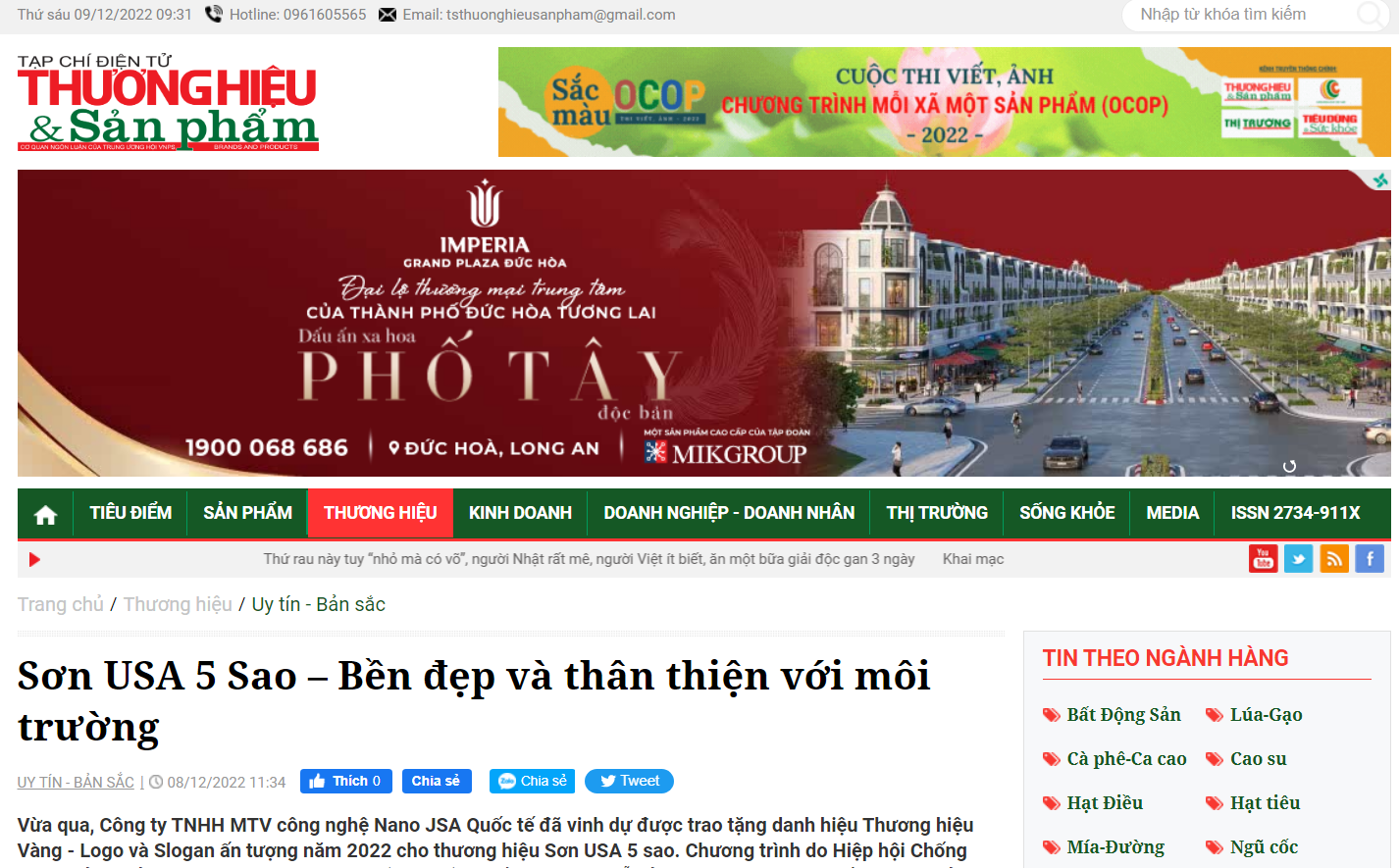Click the email envelope icon
This screenshot has width=1399, height=868.
[388, 15]
